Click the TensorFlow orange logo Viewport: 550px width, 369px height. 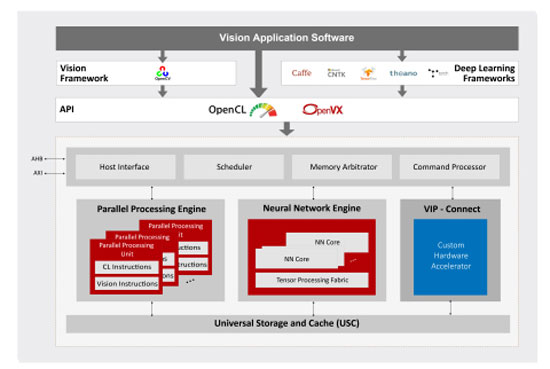pos(368,73)
